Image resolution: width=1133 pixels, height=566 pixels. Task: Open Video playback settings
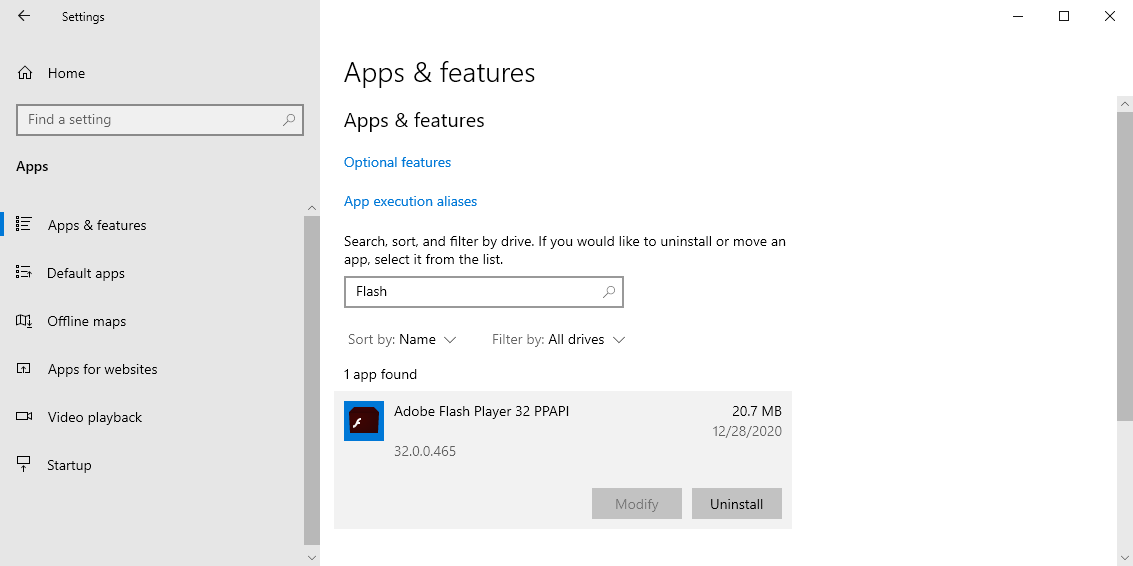(x=95, y=417)
